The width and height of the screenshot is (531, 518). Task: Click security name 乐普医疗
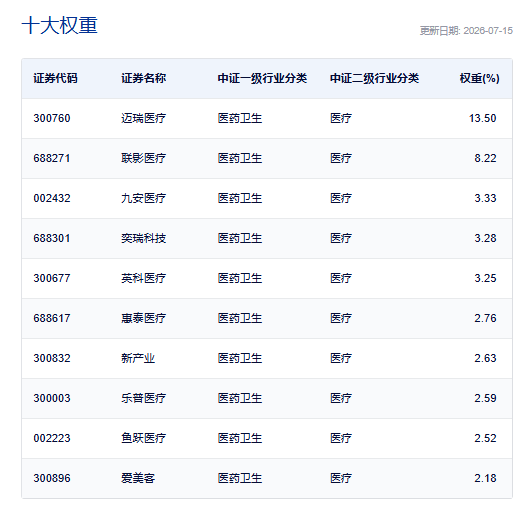(x=144, y=398)
